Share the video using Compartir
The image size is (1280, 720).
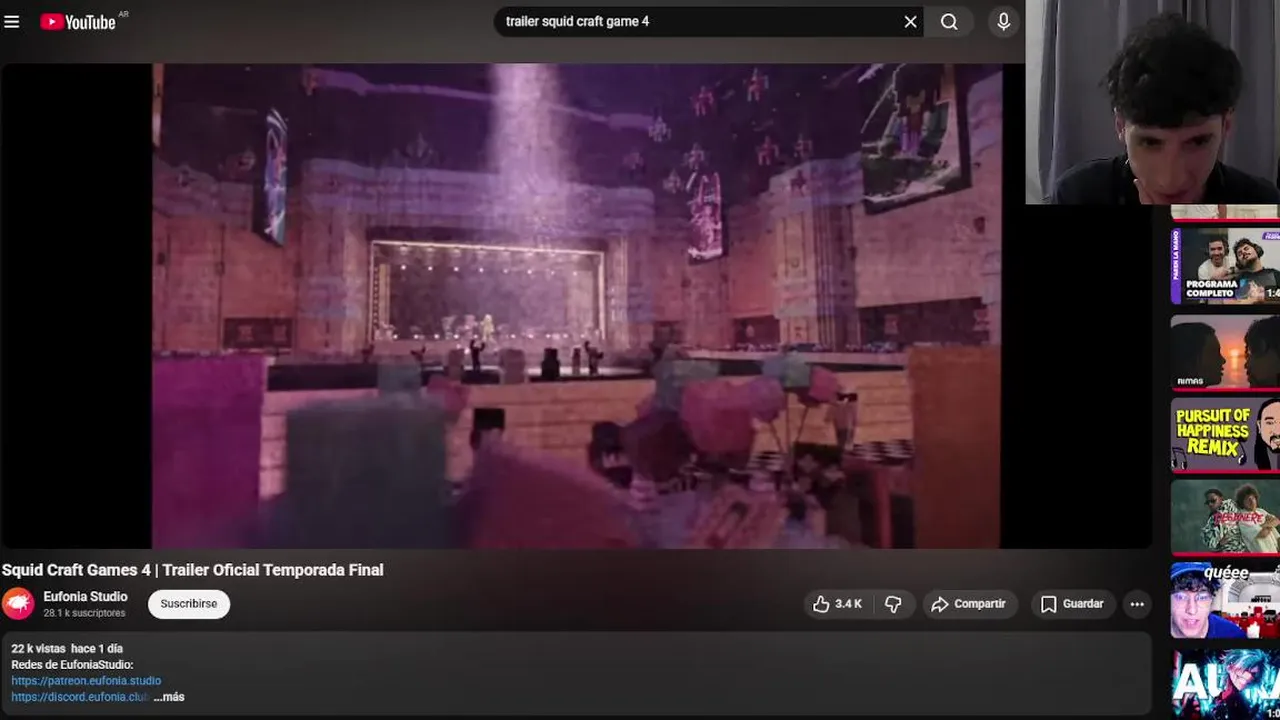(968, 604)
